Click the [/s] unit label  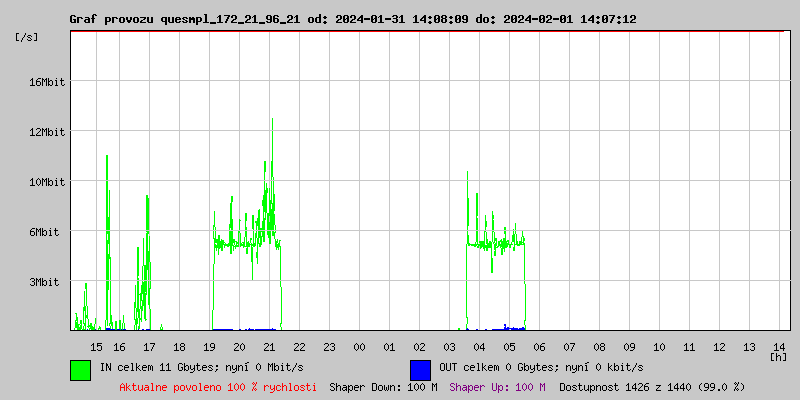click(27, 37)
